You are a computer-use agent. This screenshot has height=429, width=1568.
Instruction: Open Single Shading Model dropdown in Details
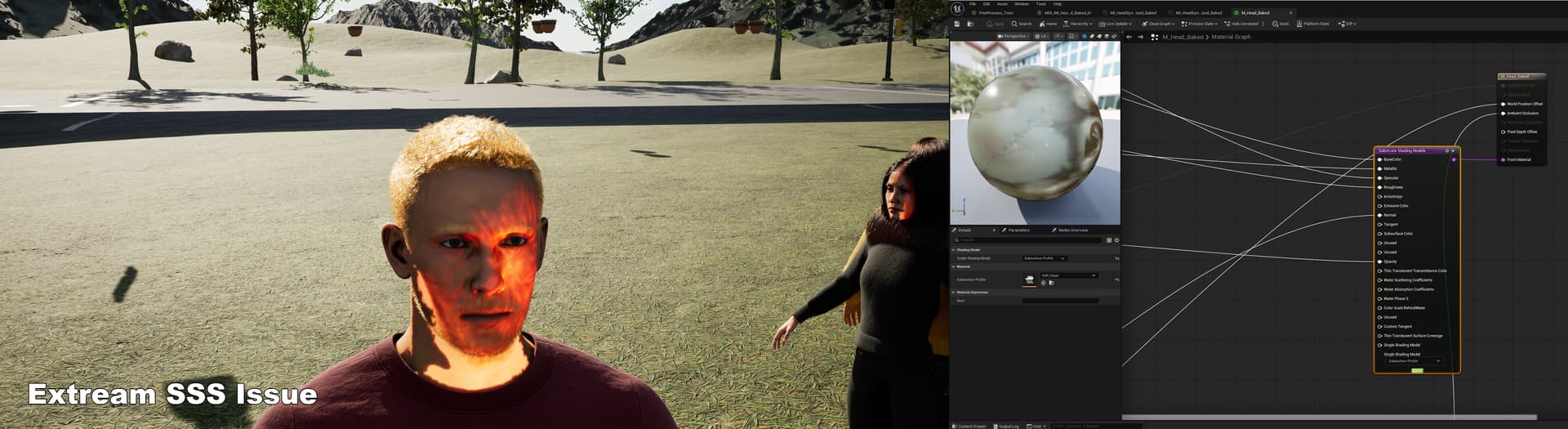1044,258
